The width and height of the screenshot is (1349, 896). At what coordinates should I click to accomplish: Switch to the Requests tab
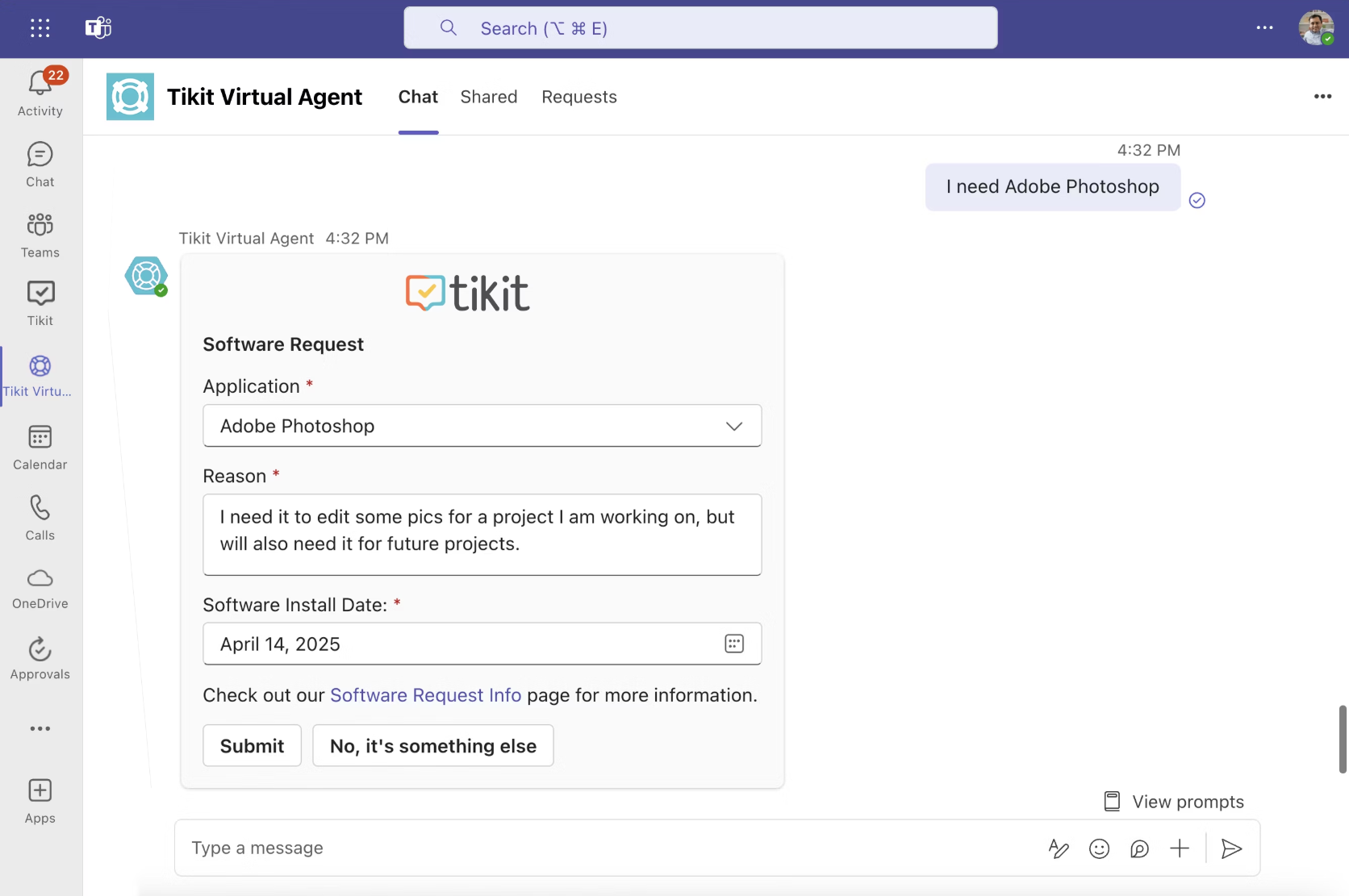click(x=578, y=97)
